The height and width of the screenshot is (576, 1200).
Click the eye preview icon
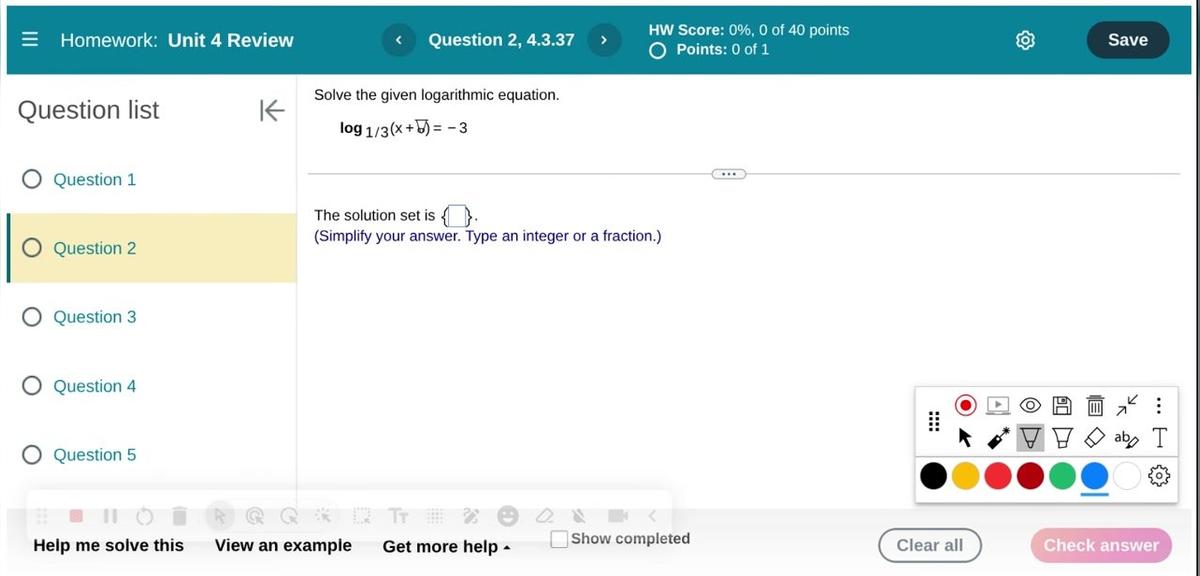[x=1030, y=405]
